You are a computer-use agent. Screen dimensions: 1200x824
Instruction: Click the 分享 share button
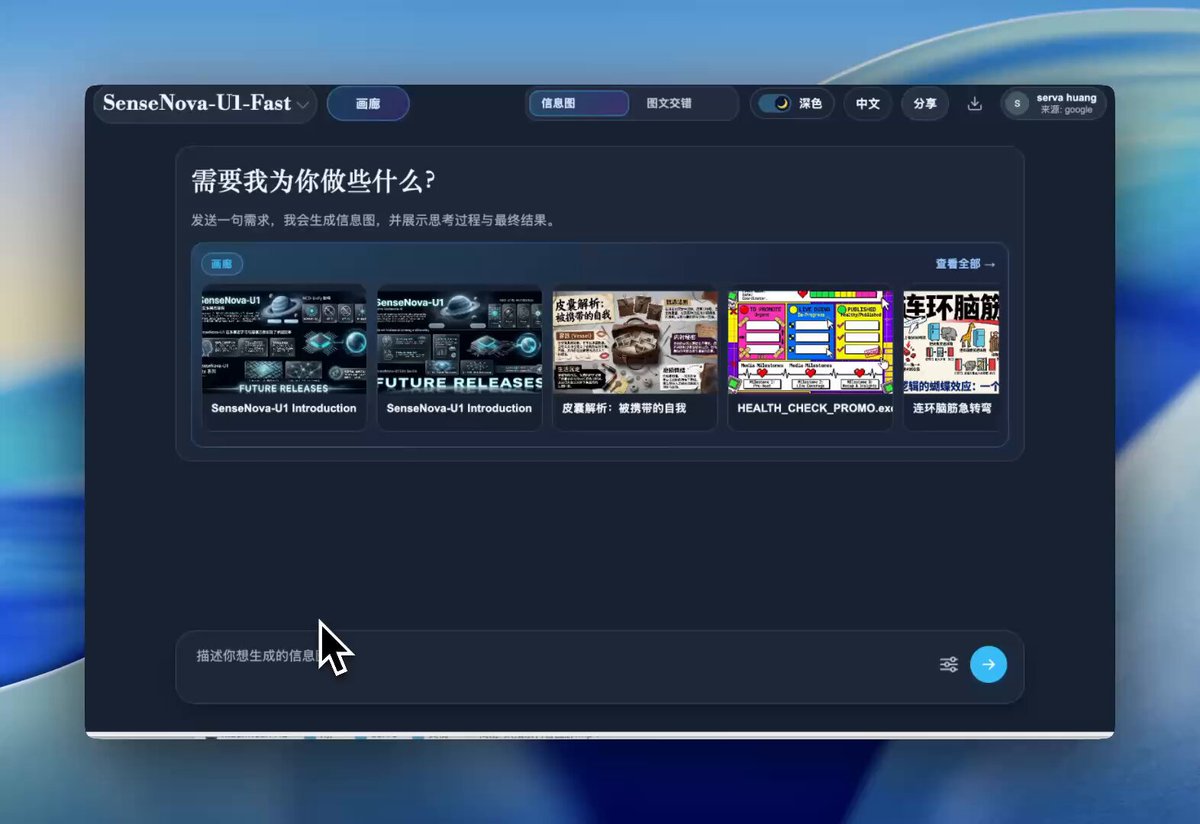point(925,103)
